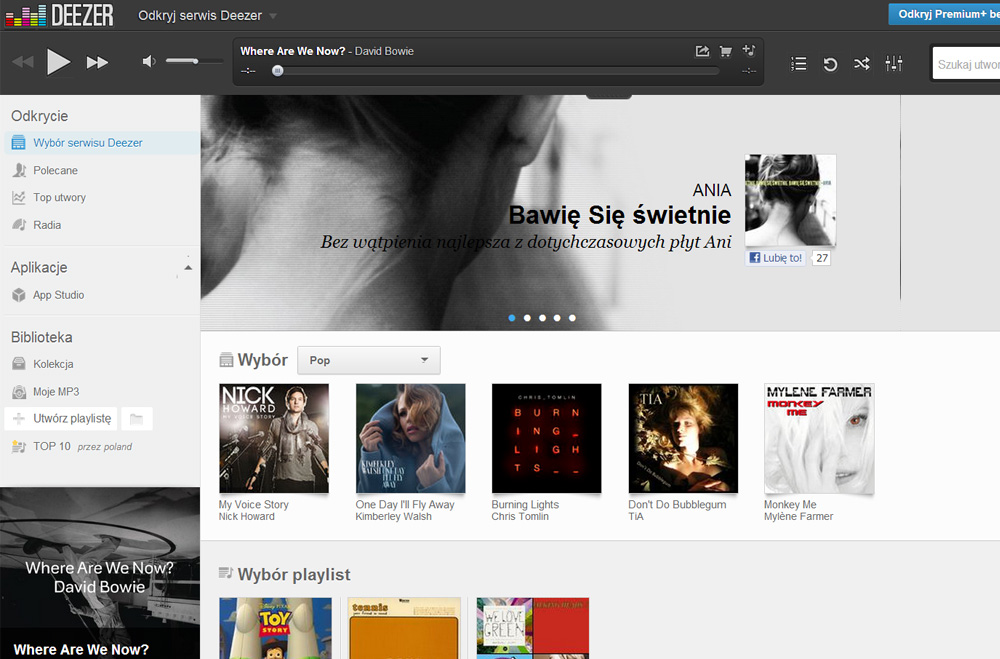Click the search input field

[x=966, y=64]
